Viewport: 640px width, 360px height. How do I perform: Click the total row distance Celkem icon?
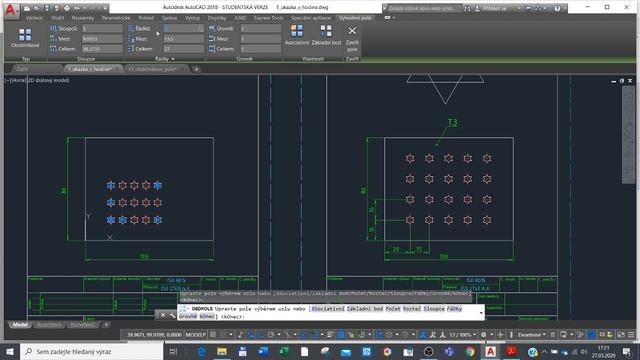pos(131,49)
